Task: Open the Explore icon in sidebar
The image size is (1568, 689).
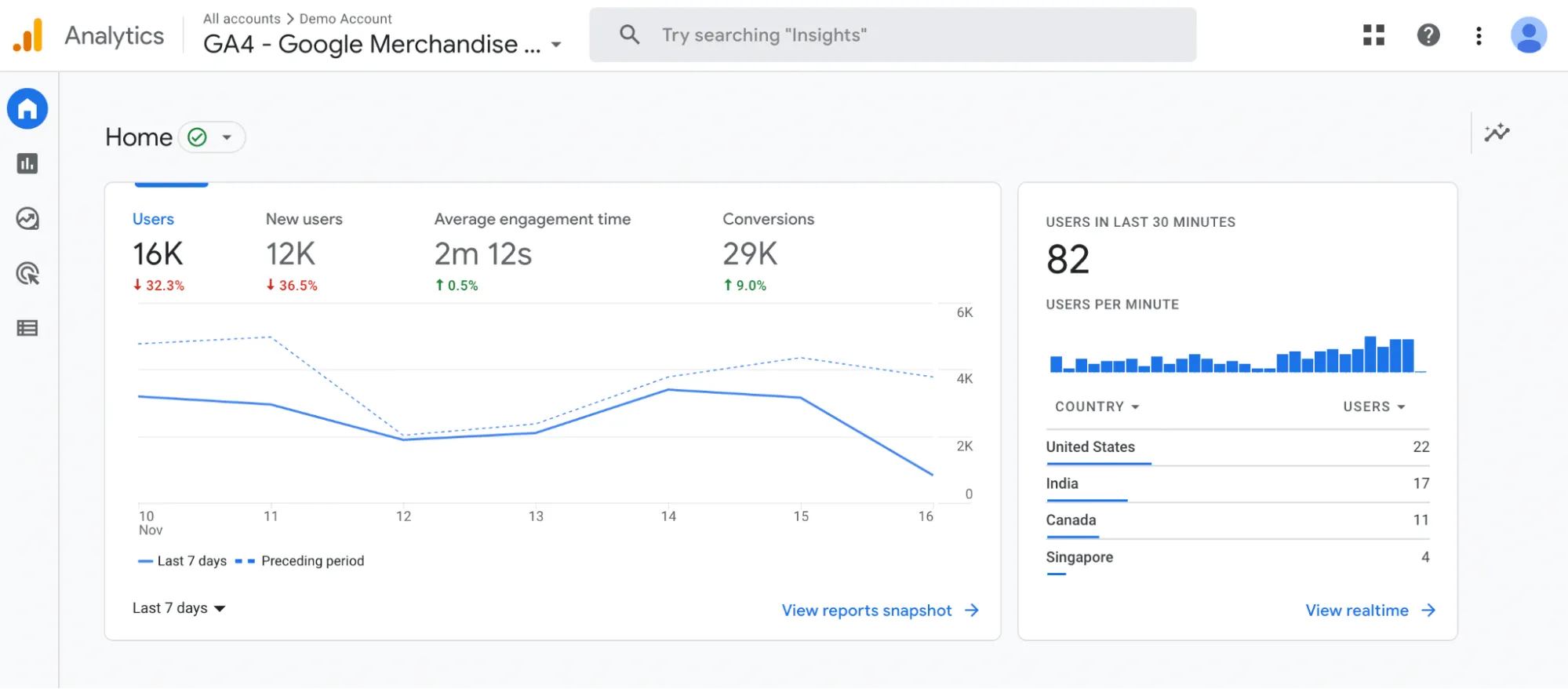Action: 27,218
